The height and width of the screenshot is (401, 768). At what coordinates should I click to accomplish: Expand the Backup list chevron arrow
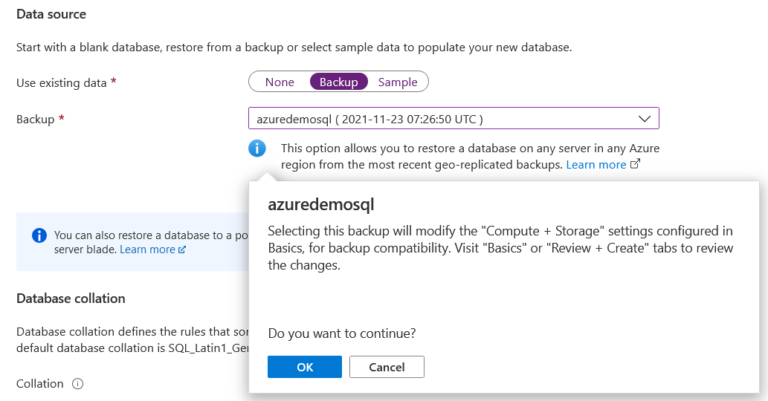coord(644,119)
